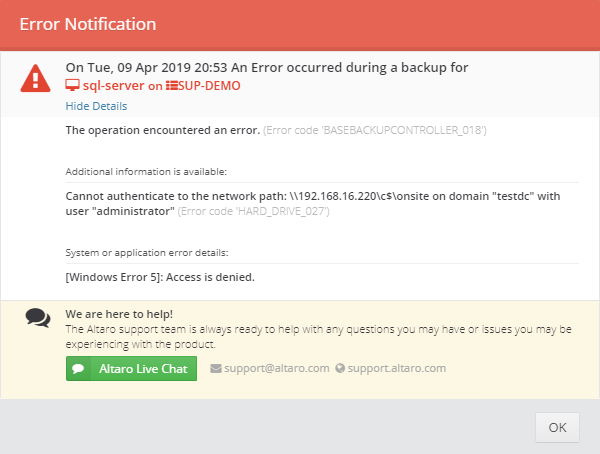Start an Altaro Live Chat session
600x454 pixels.
[131, 368]
